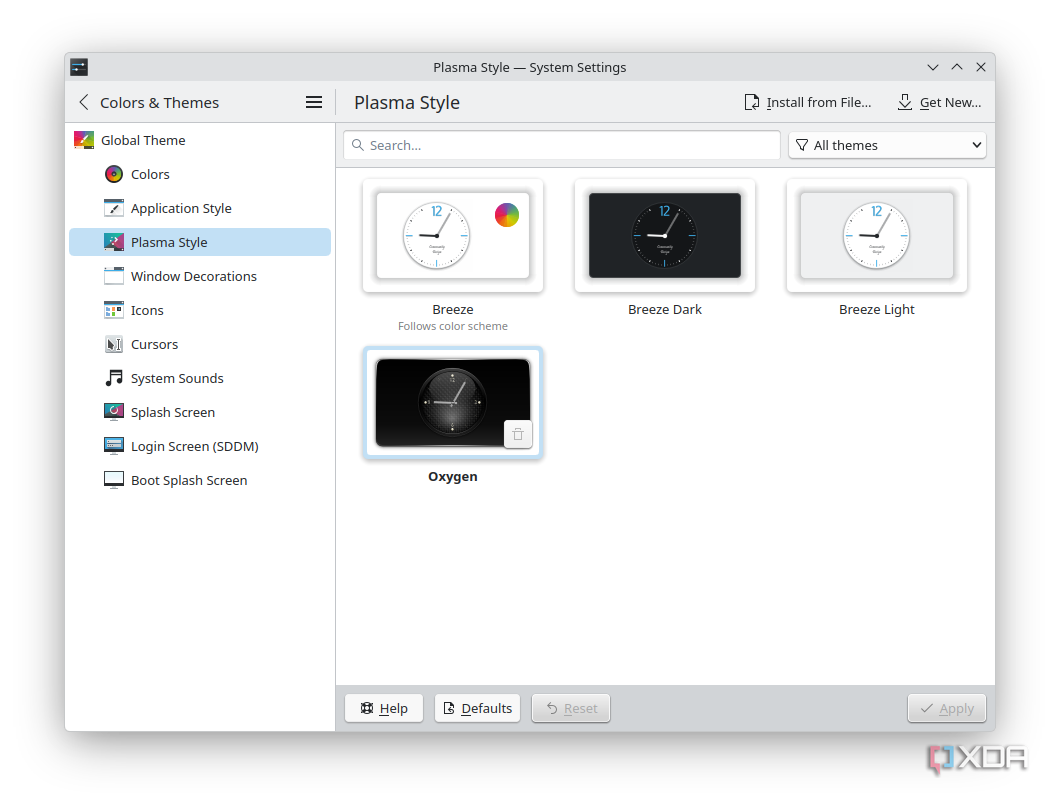Click the Colors wheel icon
This screenshot has width=1060, height=808.
(x=114, y=174)
